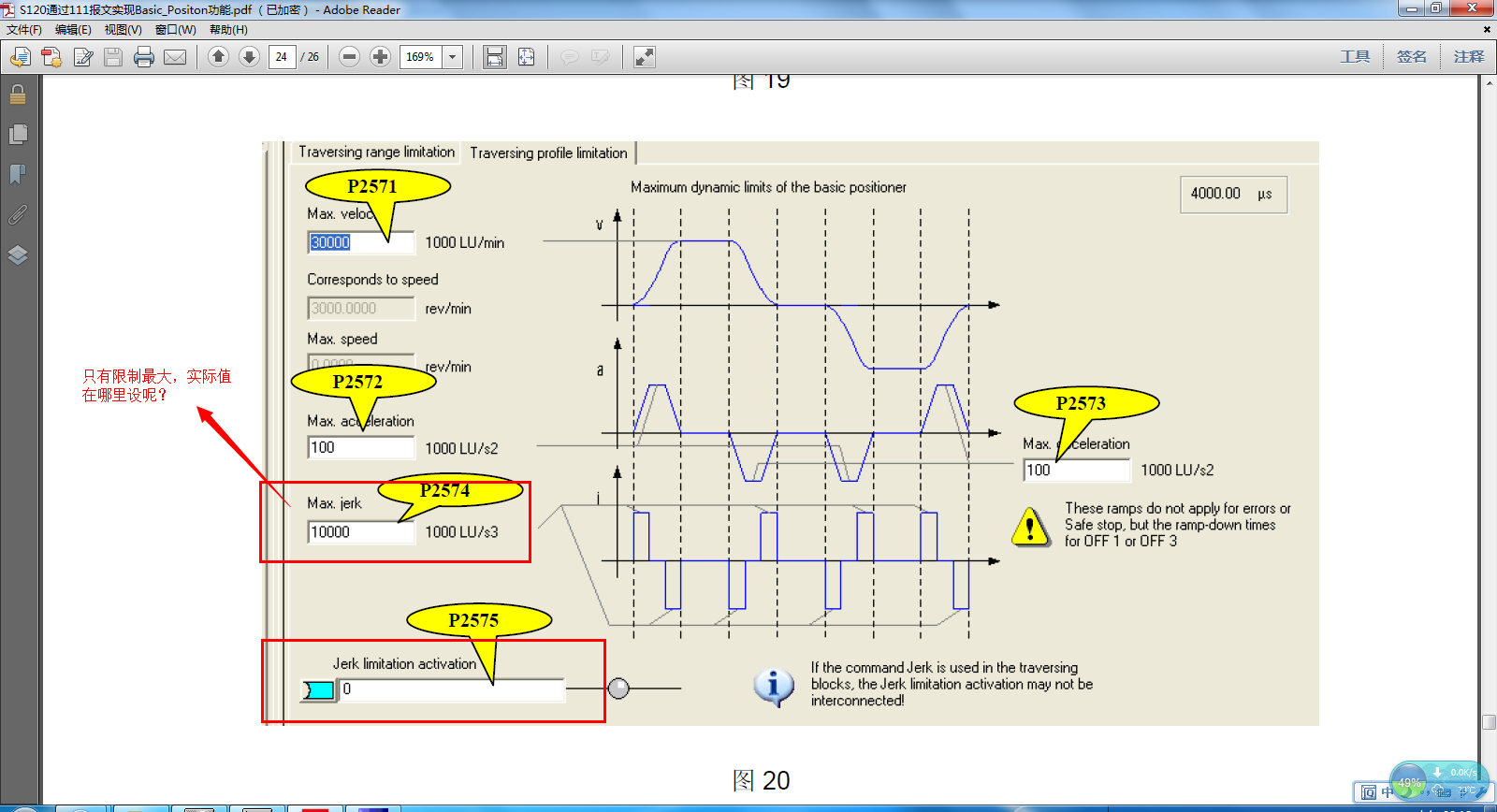The width and height of the screenshot is (1497, 812).
Task: Click the "Jerk limitation activation" label
Action: pos(404,663)
